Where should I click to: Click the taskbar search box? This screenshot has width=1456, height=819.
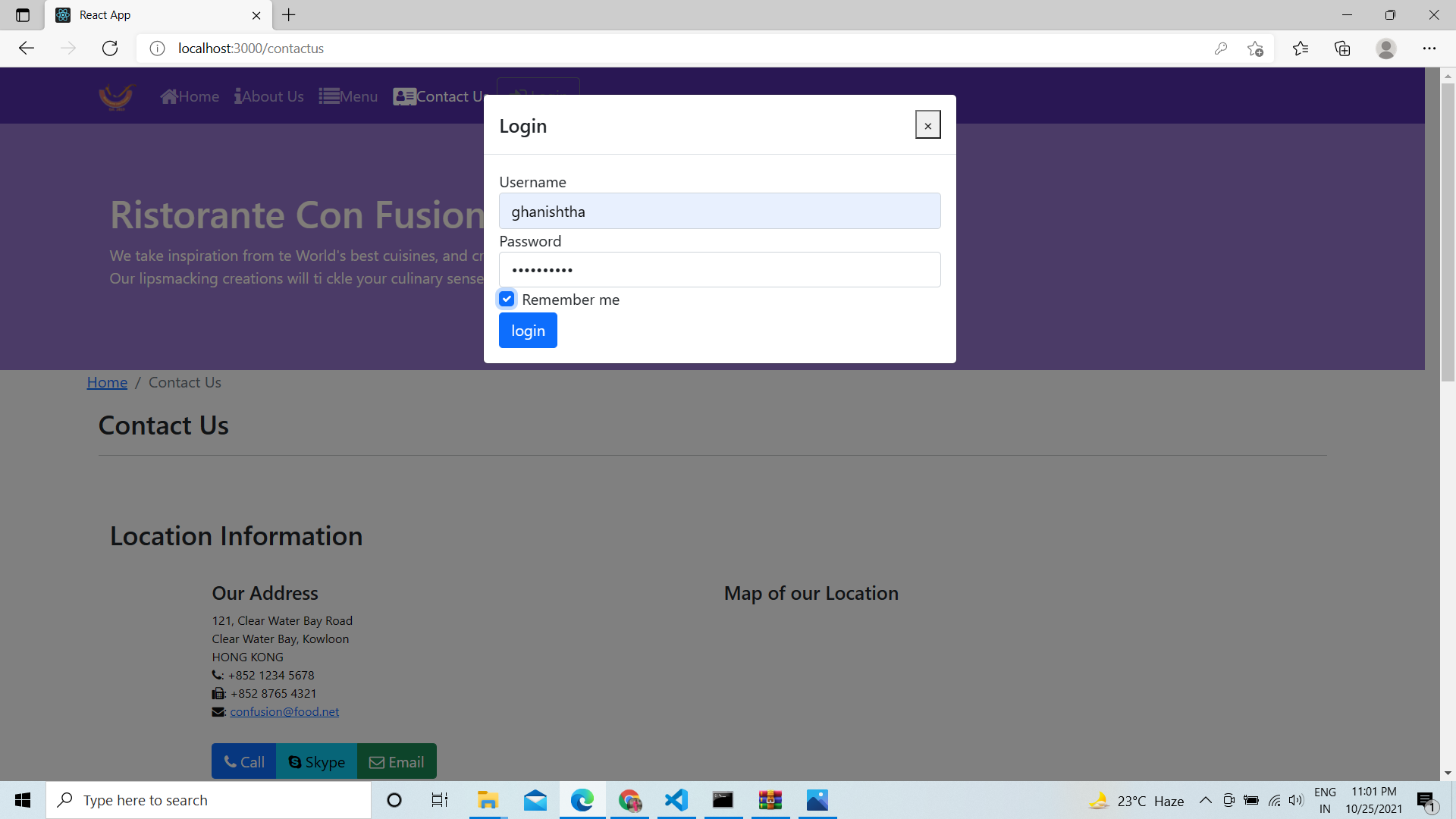pyautogui.click(x=209, y=800)
